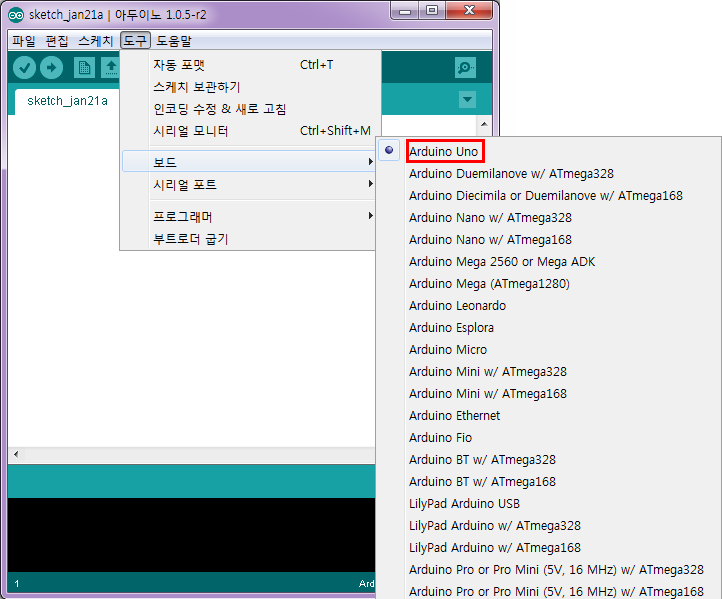Image resolution: width=722 pixels, height=599 pixels.
Task: Maximize the Arduino window
Action: 432,11
